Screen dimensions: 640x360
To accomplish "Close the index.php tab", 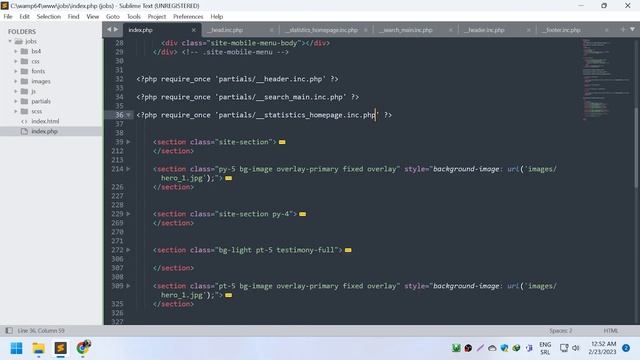I will click(x=193, y=30).
